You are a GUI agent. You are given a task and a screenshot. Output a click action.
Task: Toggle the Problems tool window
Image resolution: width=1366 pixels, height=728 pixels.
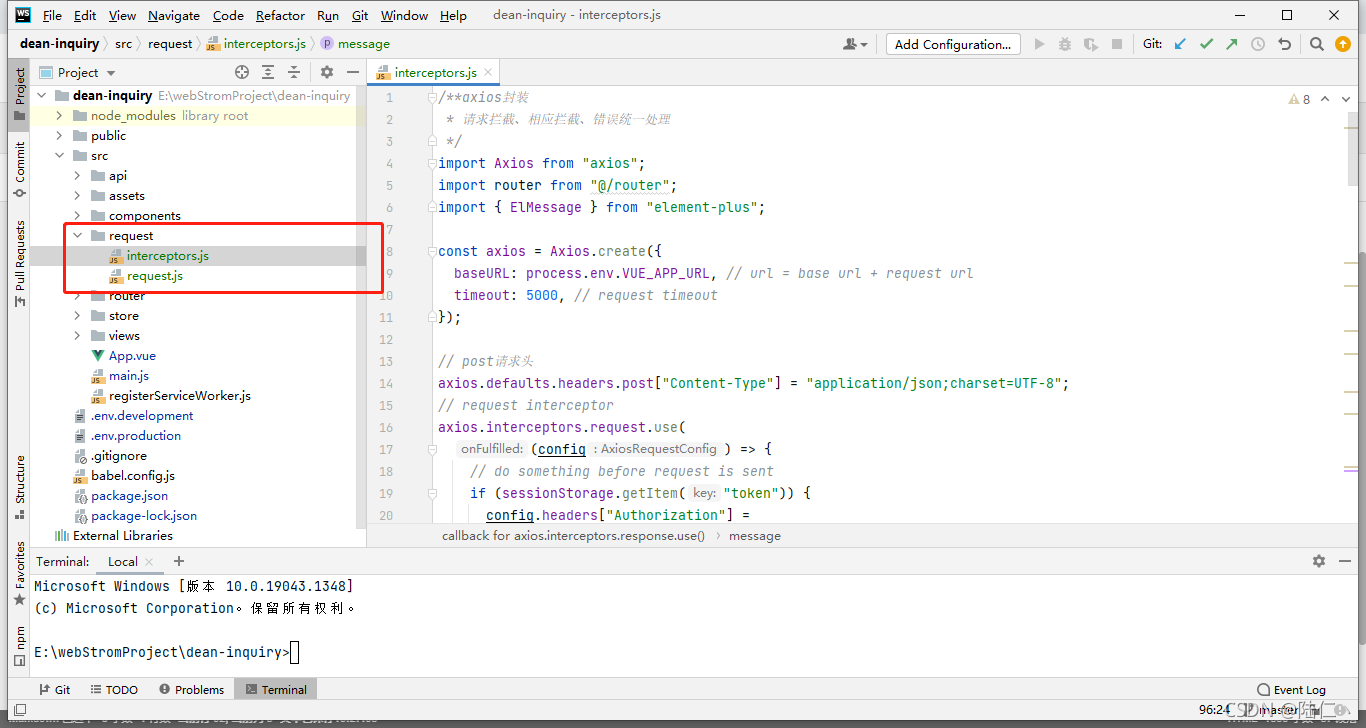tap(191, 689)
